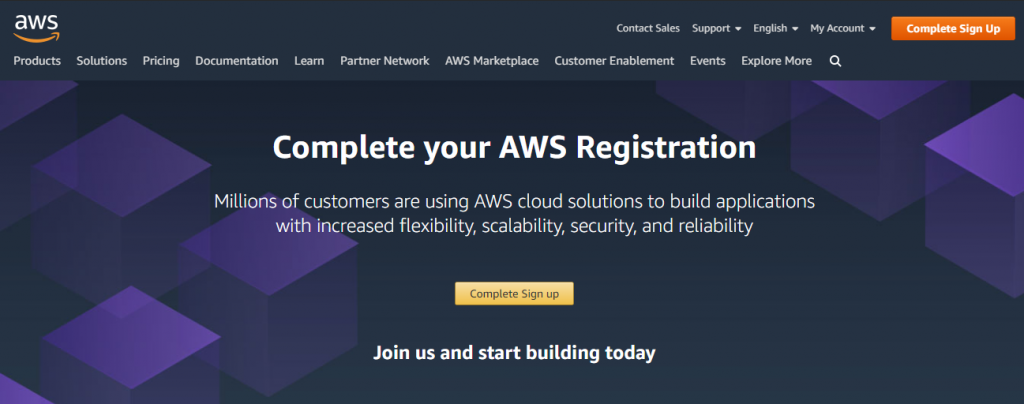The image size is (1024, 404).
Task: Open Partner Network menu
Action: click(x=385, y=61)
